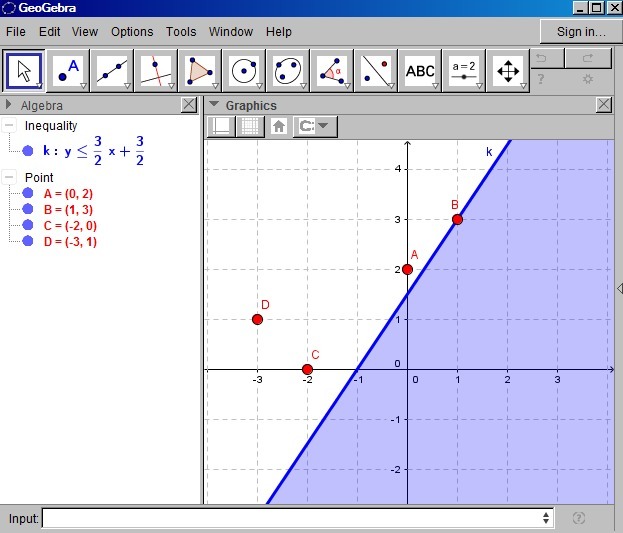This screenshot has width=623, height=533.
Task: Select the Ellipse conic tool
Action: 288,71
